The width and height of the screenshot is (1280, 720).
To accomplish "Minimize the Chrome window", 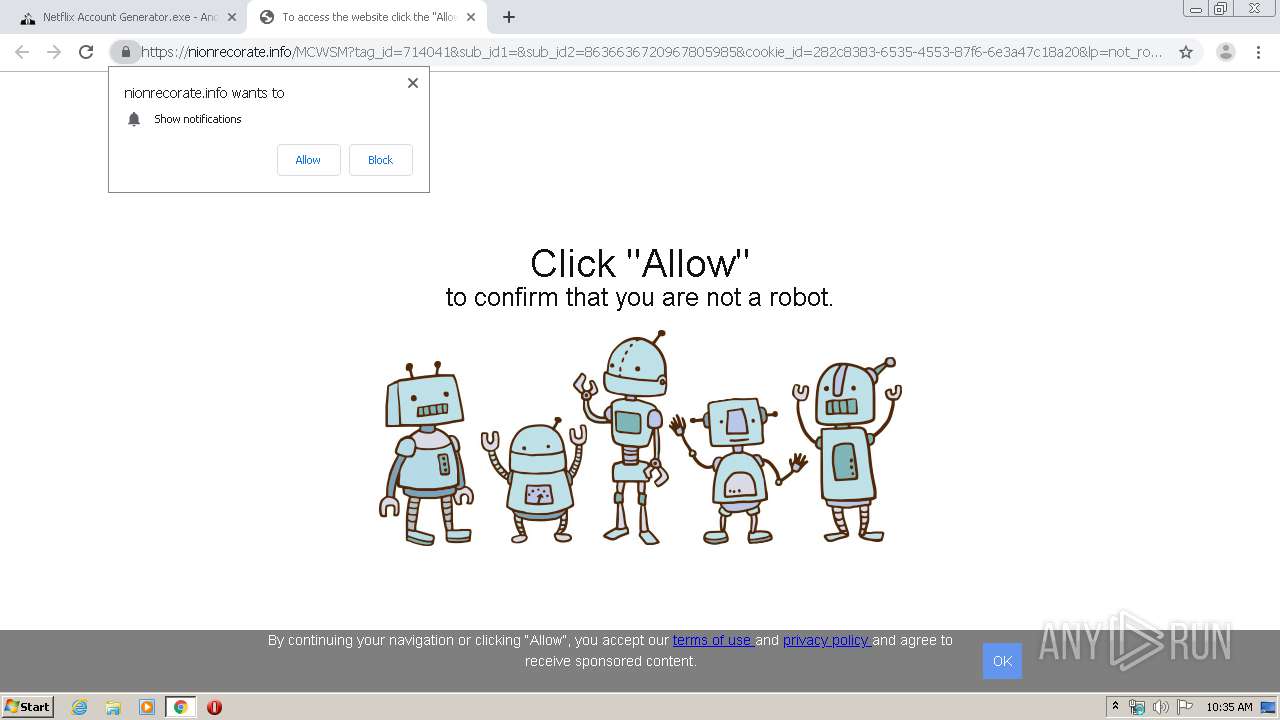I will (1196, 9).
